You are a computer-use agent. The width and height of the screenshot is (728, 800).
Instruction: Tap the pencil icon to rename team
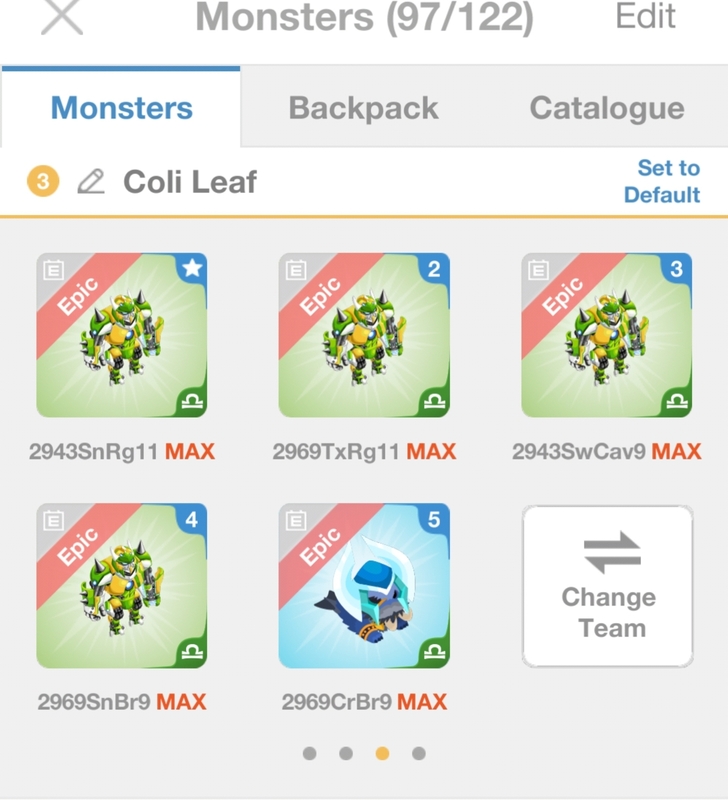(91, 182)
